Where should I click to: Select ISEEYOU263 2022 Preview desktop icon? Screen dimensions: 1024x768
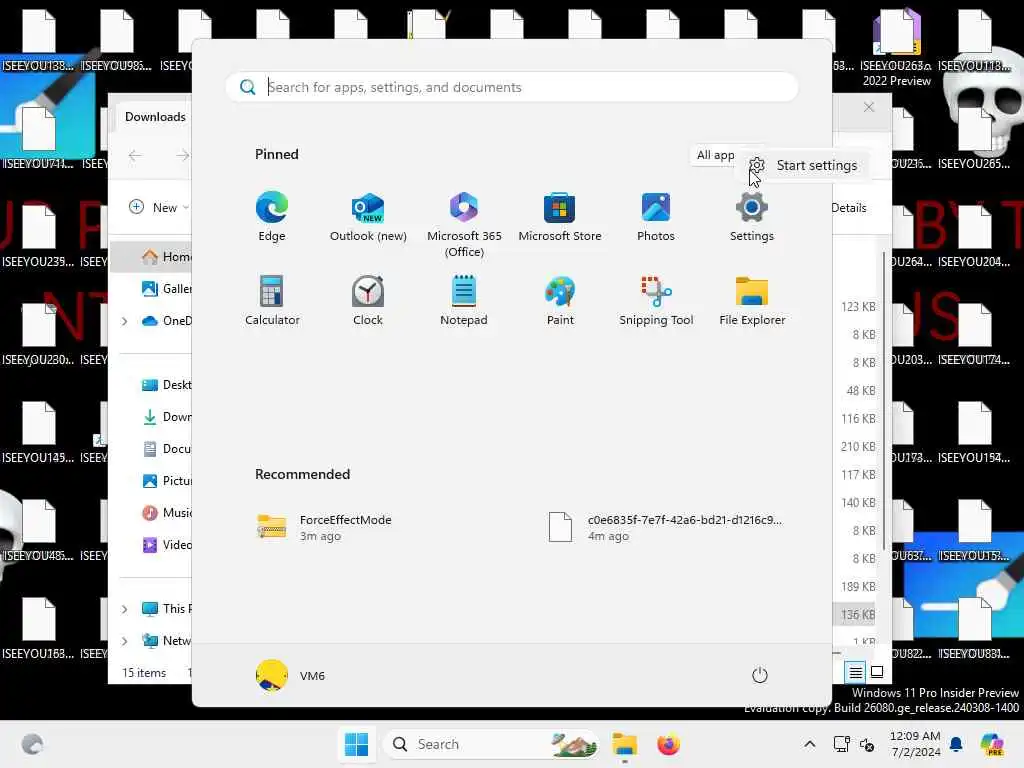[x=896, y=47]
